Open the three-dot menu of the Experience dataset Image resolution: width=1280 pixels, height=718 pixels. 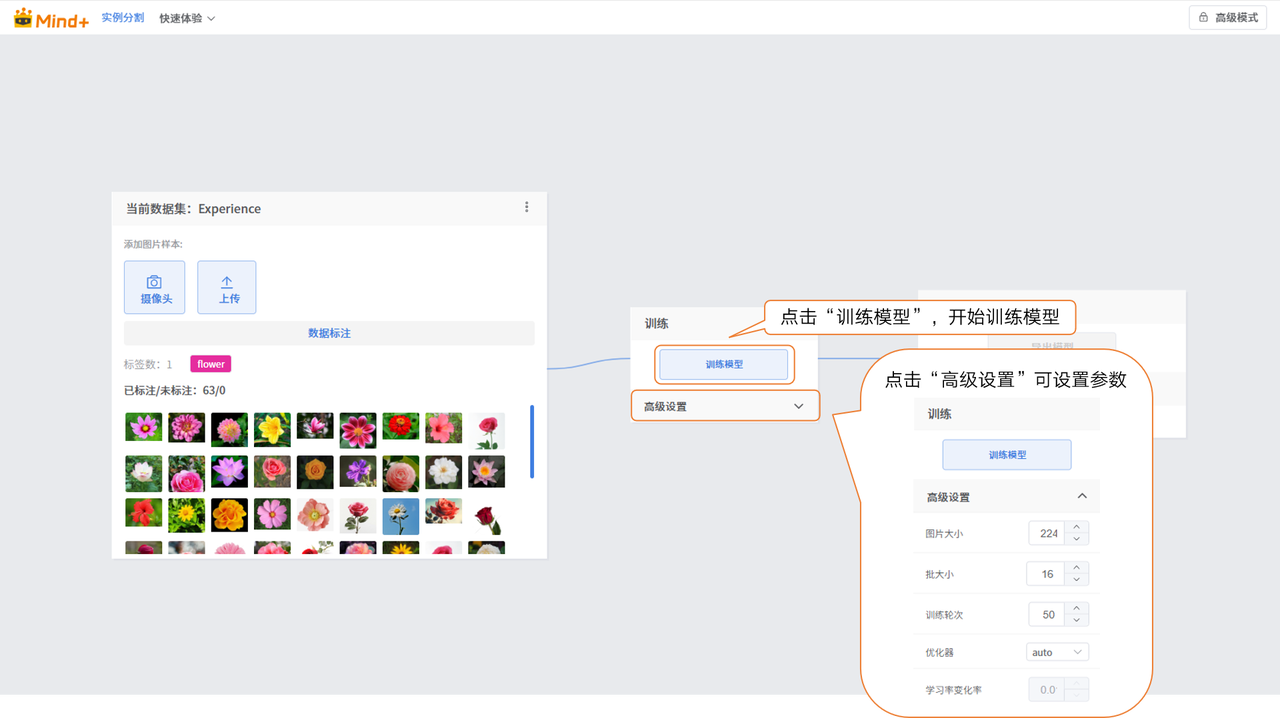click(x=527, y=208)
